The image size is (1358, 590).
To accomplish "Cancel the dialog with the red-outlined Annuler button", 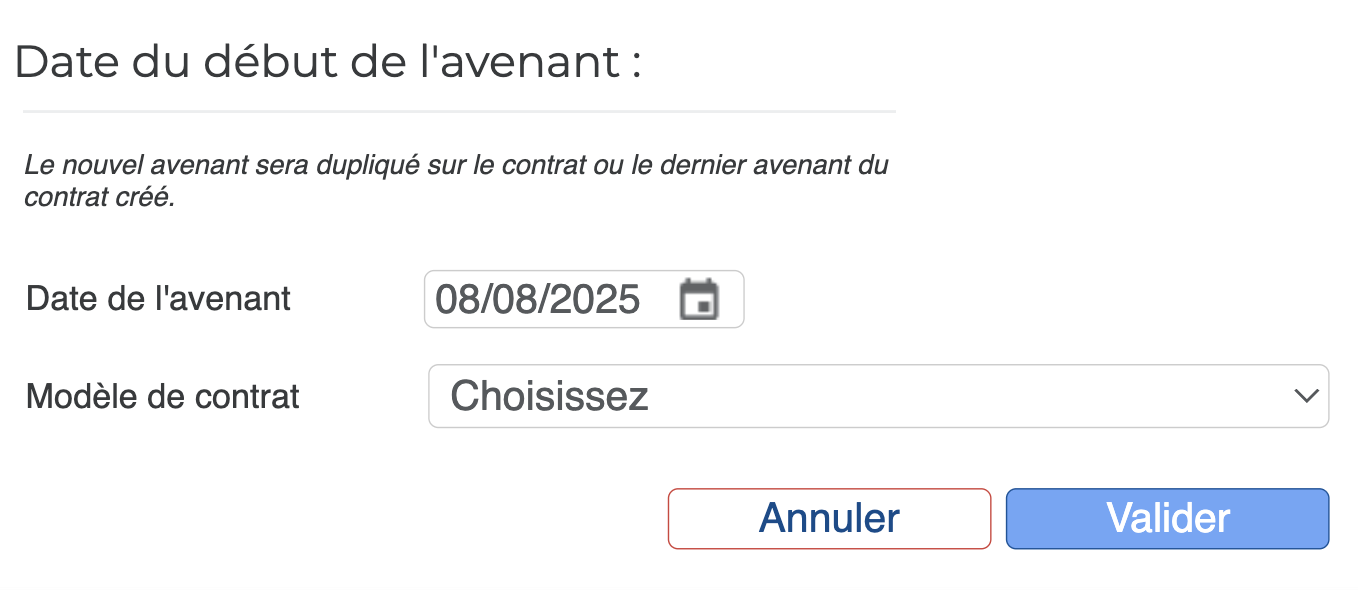I will (x=829, y=518).
